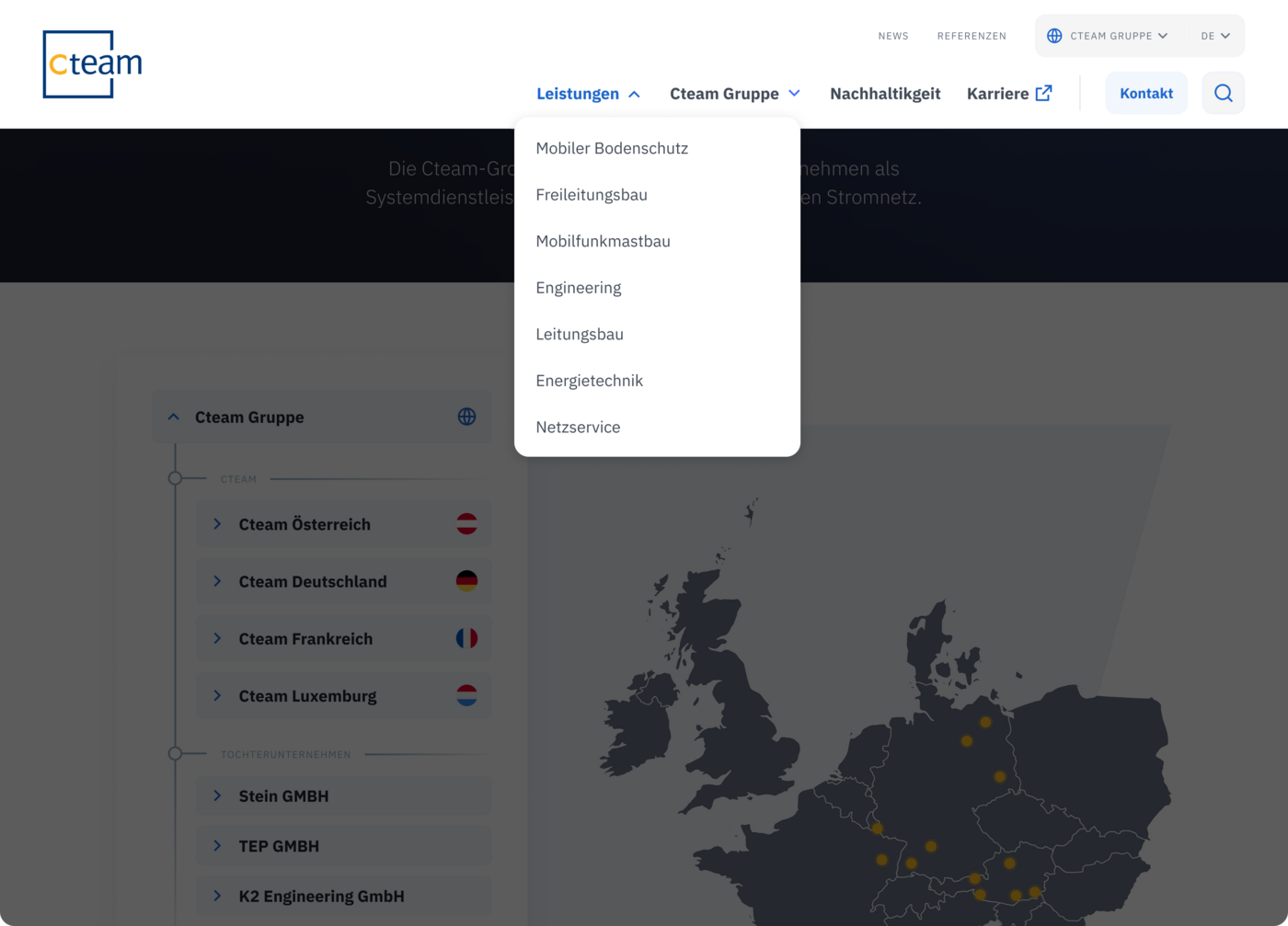Screen dimensions: 1288x926
Task: Click the Germany flag icon
Action: click(466, 581)
